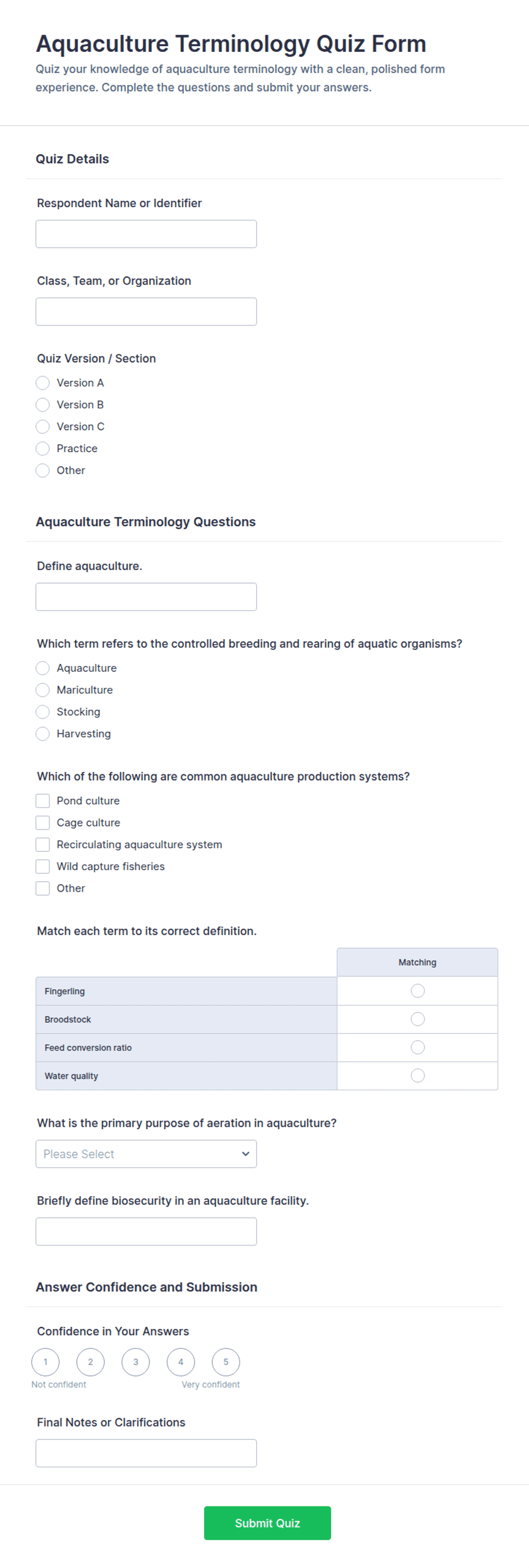Open the aeration purpose Please Select dropdown
The width and height of the screenshot is (529, 1568).
tap(146, 1154)
